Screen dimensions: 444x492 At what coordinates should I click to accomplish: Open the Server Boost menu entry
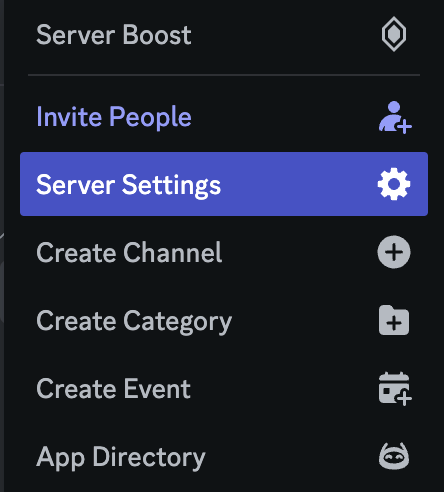(x=224, y=35)
